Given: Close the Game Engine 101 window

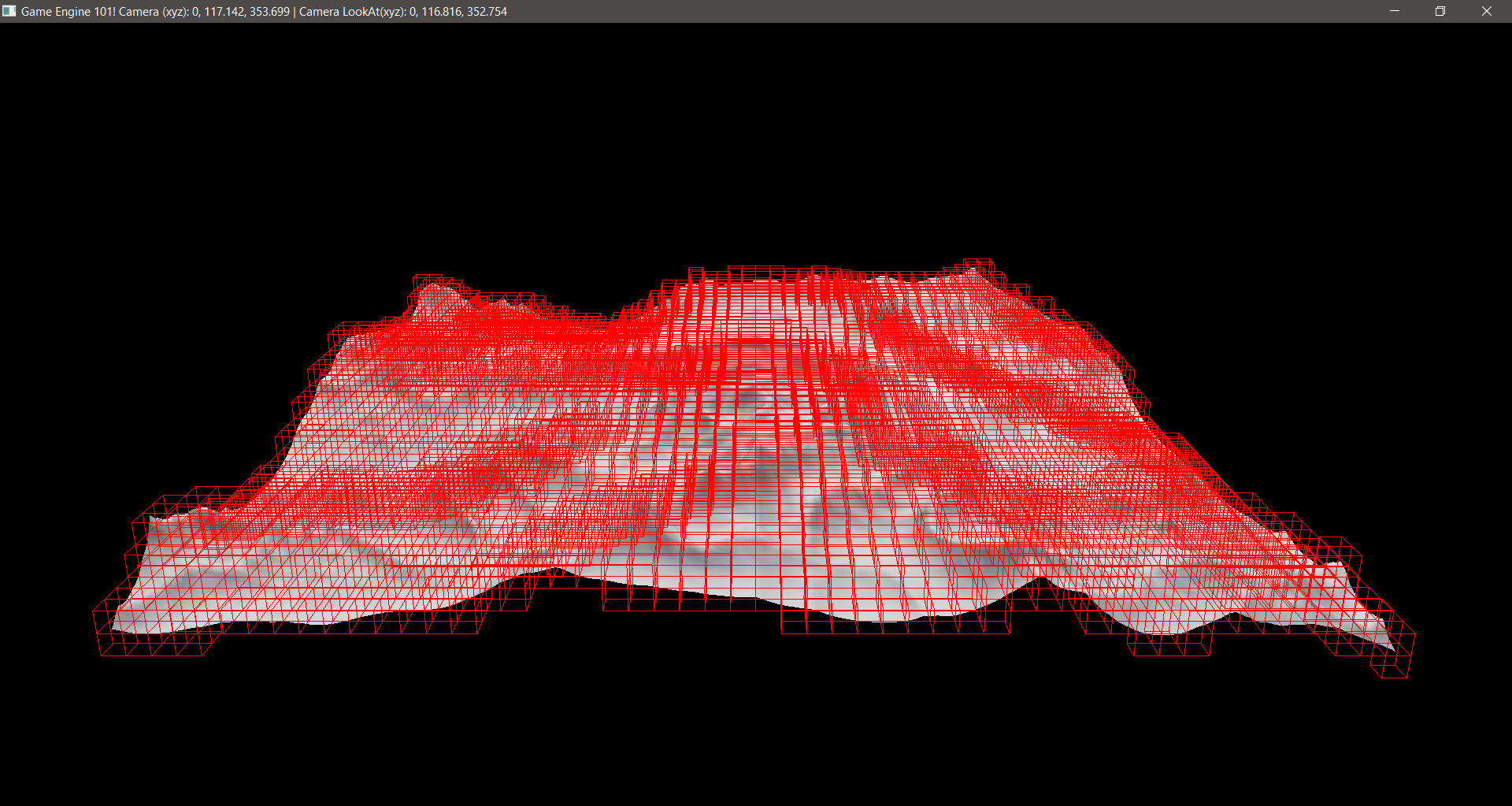Looking at the screenshot, I should [1487, 11].
